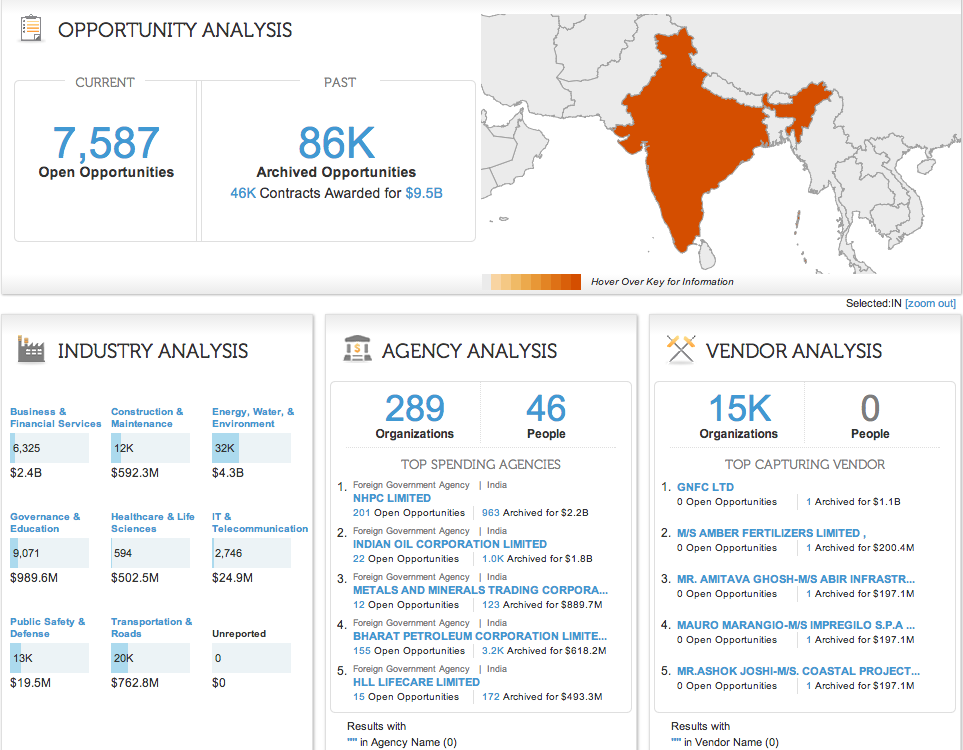Click the 13K Public Safety bar

(49, 658)
